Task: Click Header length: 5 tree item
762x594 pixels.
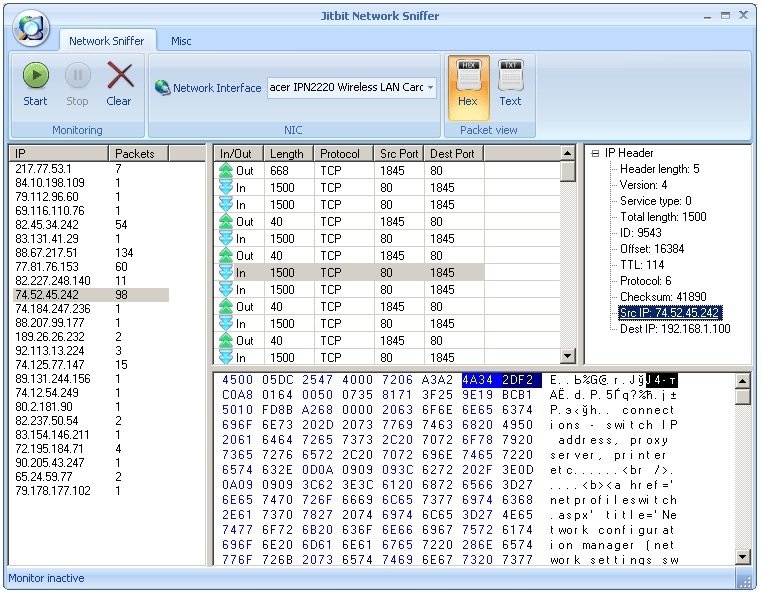Action: tap(659, 169)
